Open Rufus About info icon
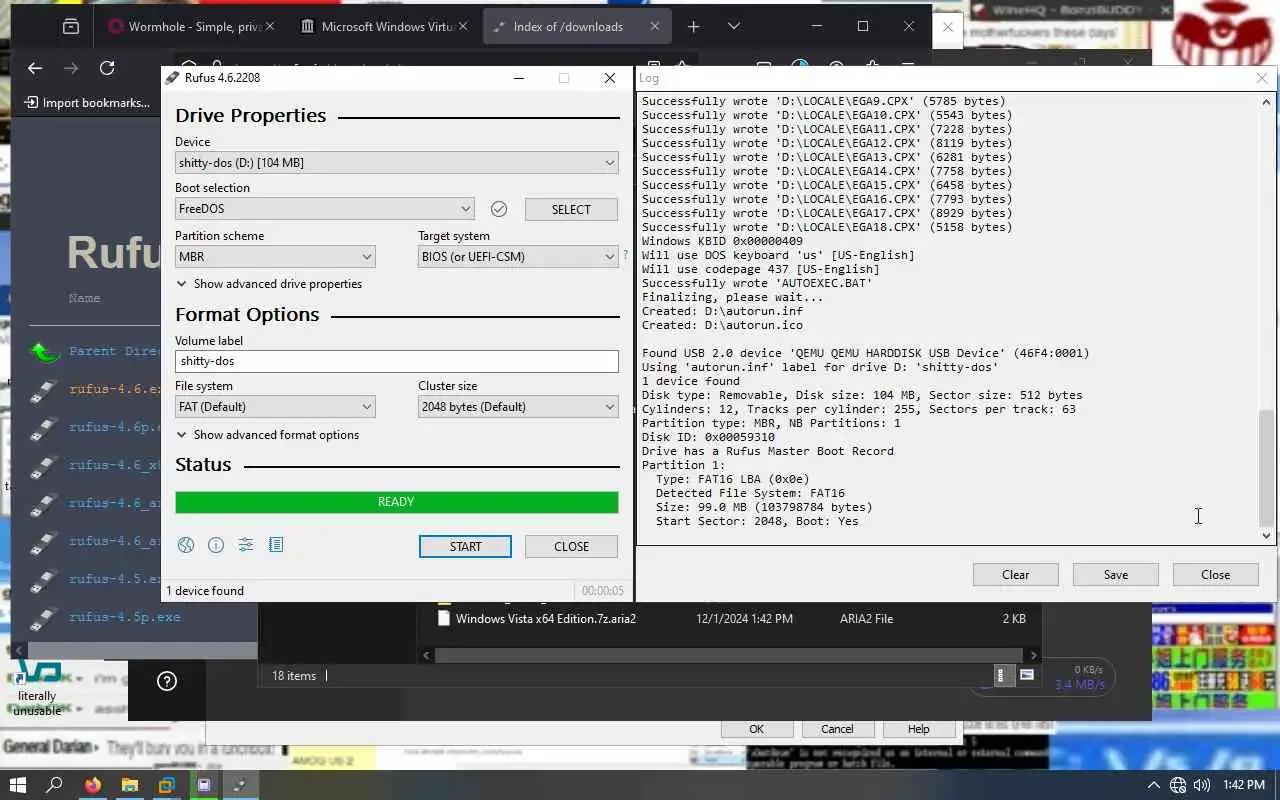 tap(216, 545)
